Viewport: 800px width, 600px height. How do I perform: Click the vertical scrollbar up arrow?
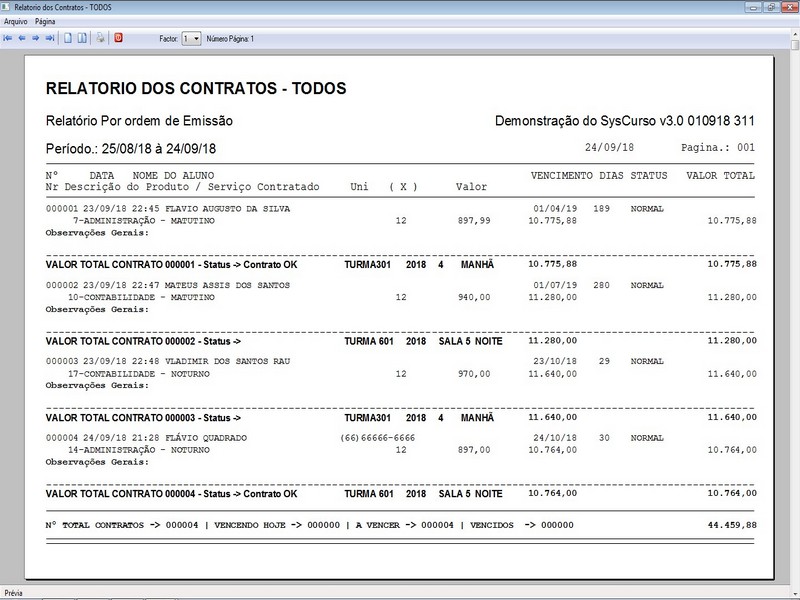pyautogui.click(x=795, y=35)
